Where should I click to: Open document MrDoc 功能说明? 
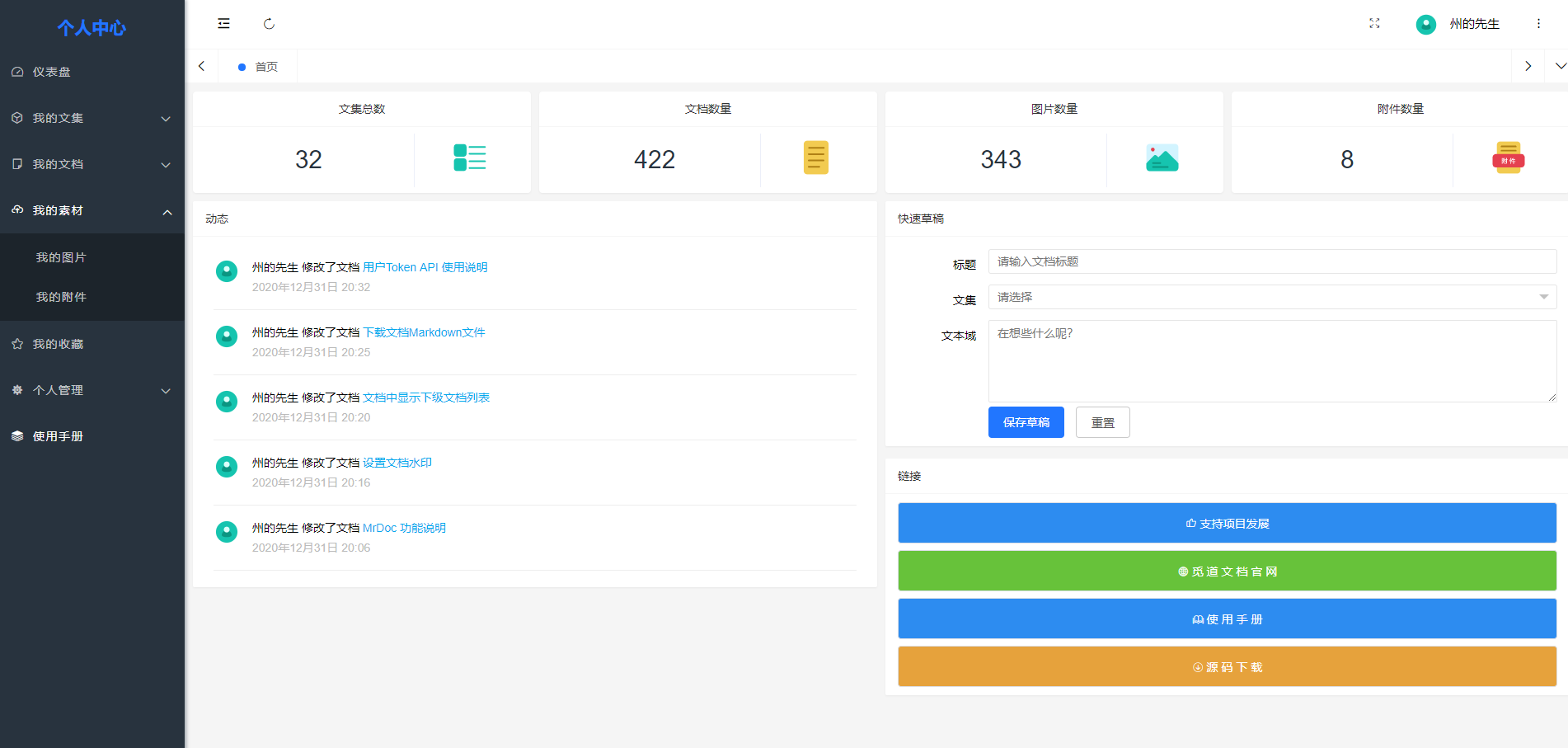(404, 528)
